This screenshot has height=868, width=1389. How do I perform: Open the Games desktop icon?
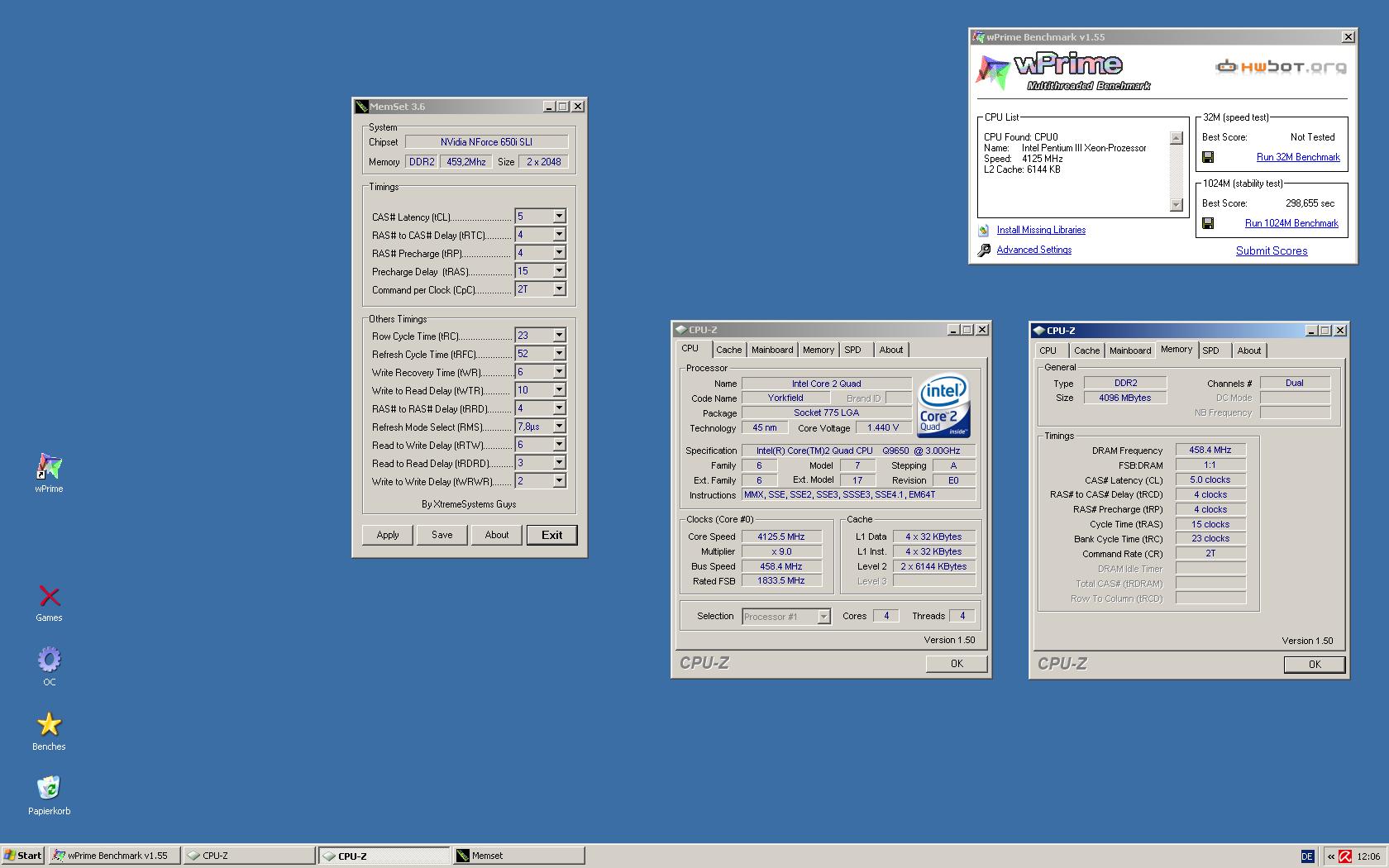[49, 596]
